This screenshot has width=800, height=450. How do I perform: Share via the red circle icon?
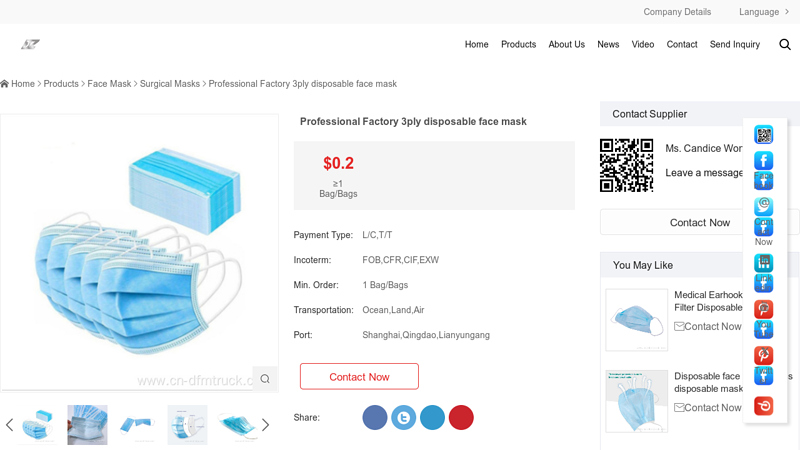point(461,417)
